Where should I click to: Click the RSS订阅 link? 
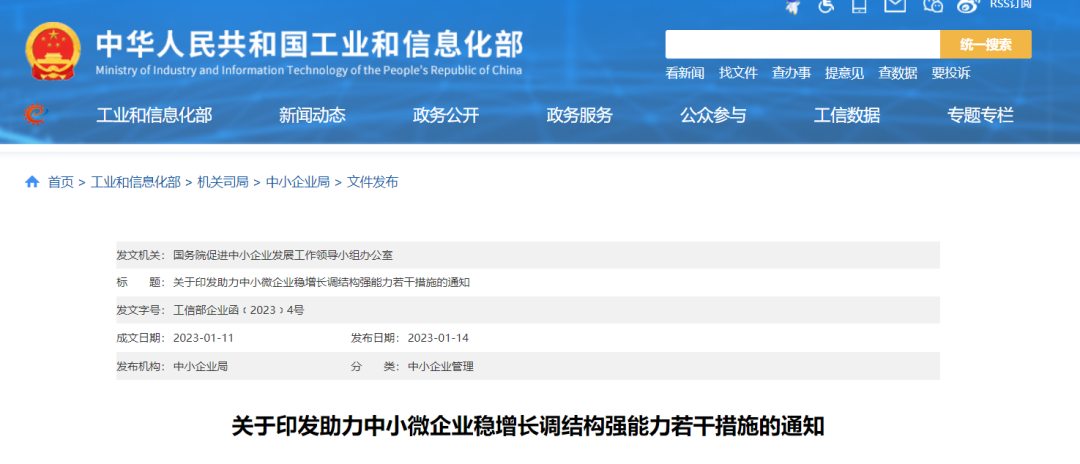[x=1010, y=5]
